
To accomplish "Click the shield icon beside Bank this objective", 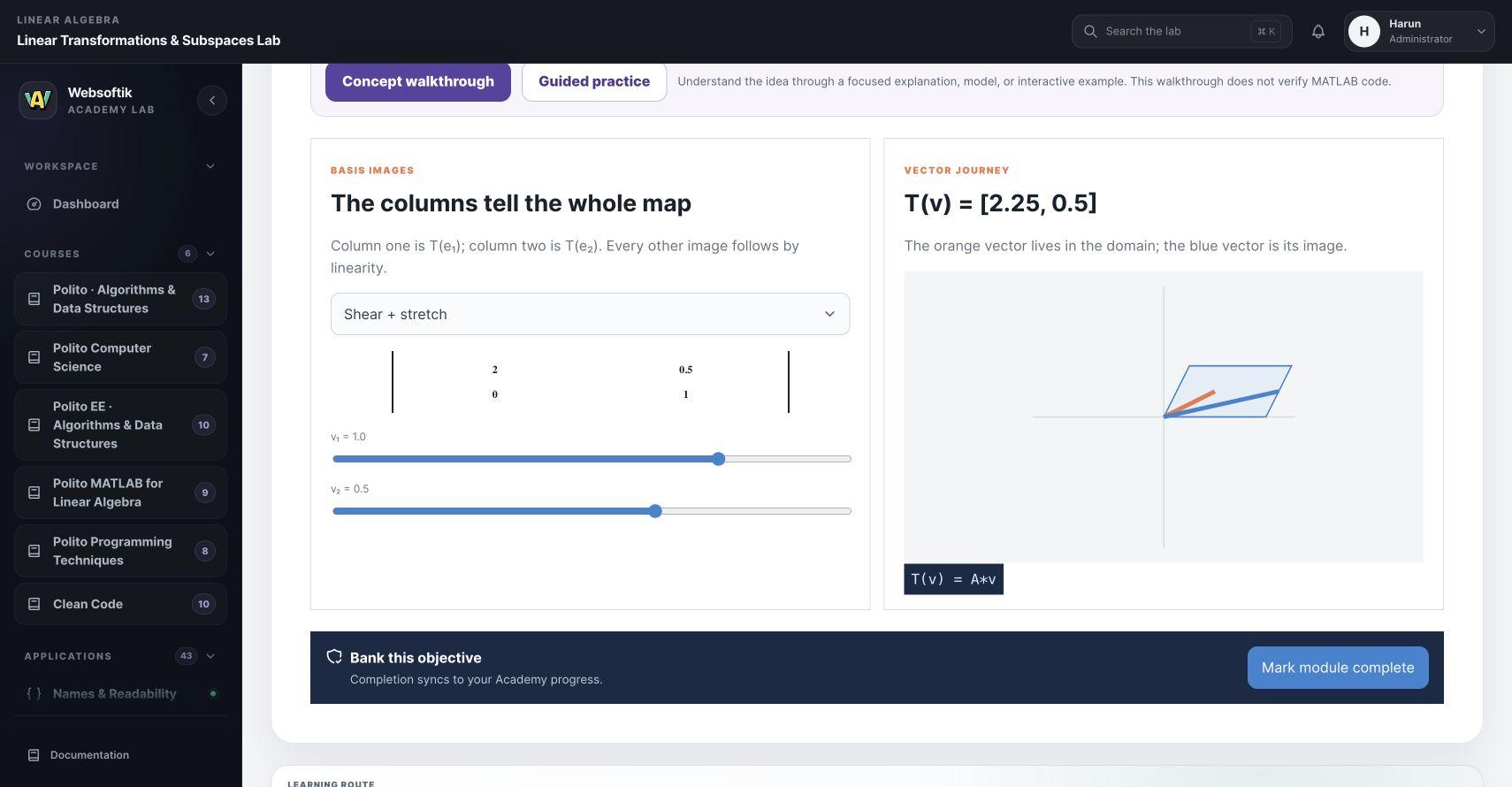I will tap(334, 657).
